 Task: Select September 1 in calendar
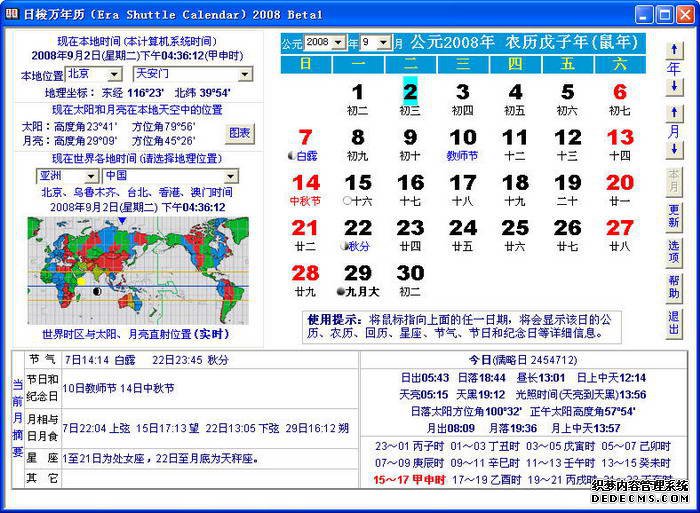pyautogui.click(x=358, y=100)
